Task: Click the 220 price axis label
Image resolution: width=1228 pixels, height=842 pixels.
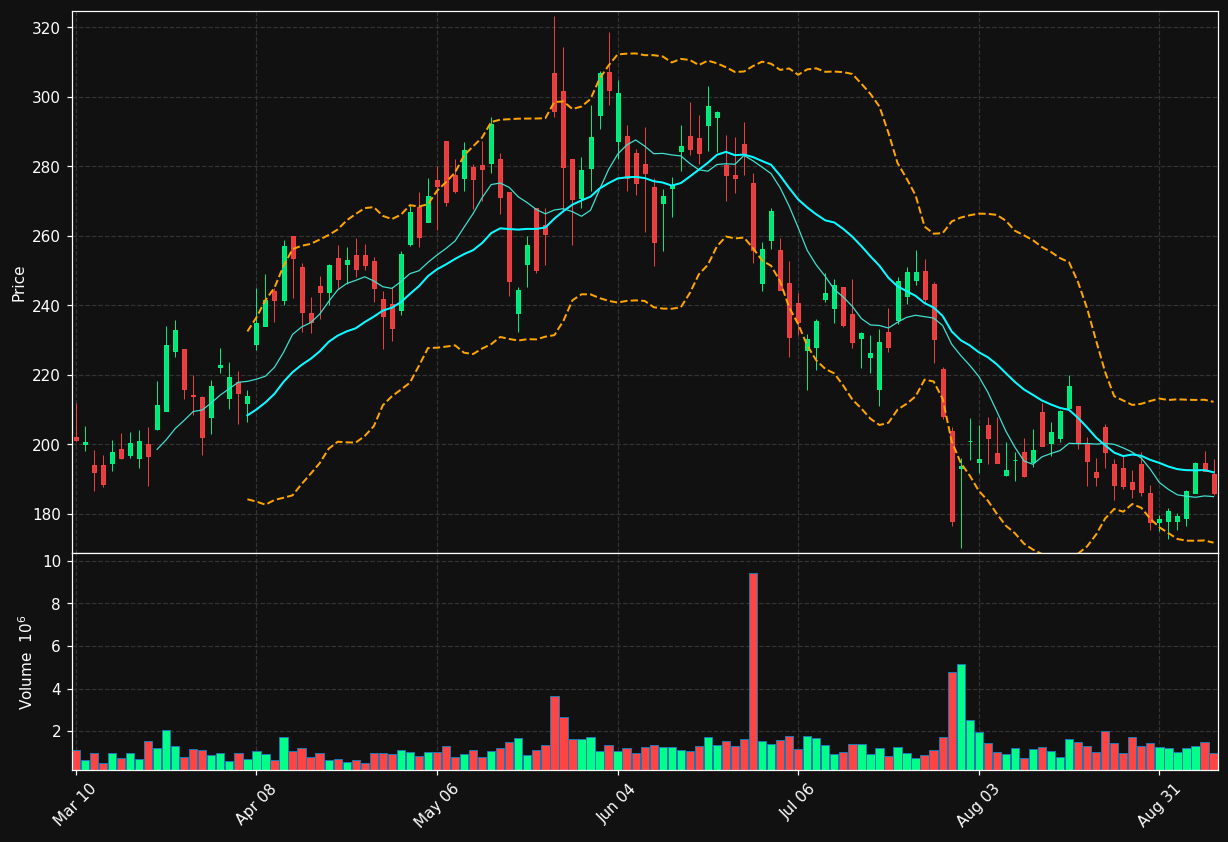Action: (48, 376)
